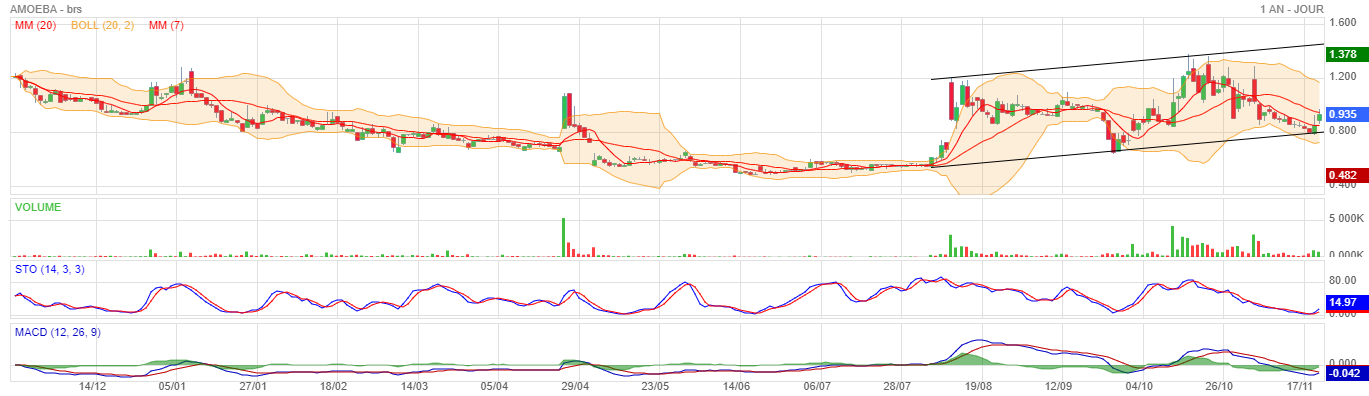This screenshot has height=396, width=1369.
Task: Click the 18/02 date axis label
Action: point(333,385)
